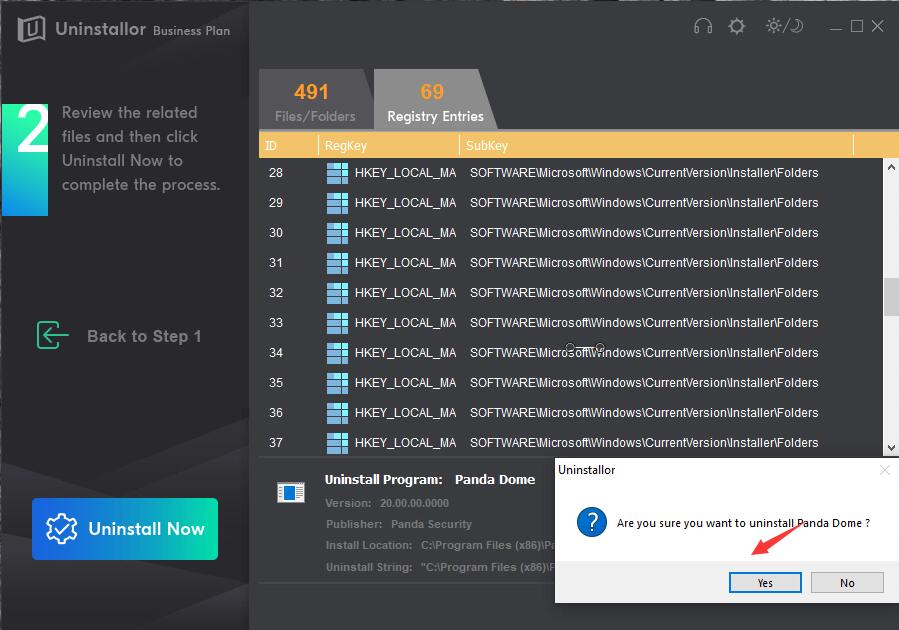Viewport: 899px width, 630px height.
Task: Sort by SubKey column header
Action: [x=656, y=146]
